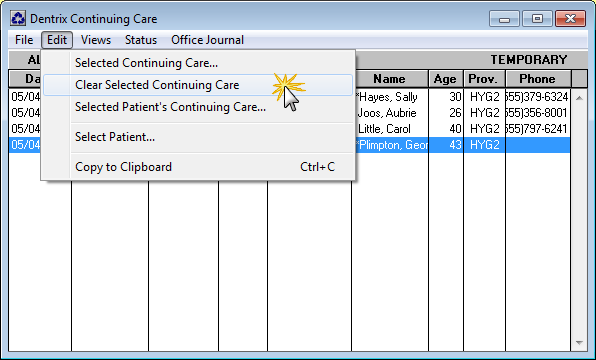Click HYG2 provider in Little row

[x=485, y=129]
